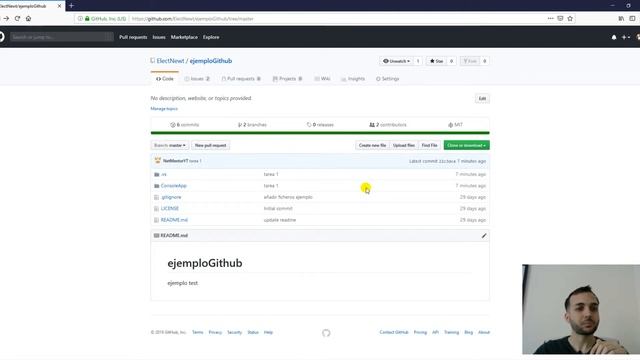
Task: View the 6 commits list
Action: [x=184, y=125]
